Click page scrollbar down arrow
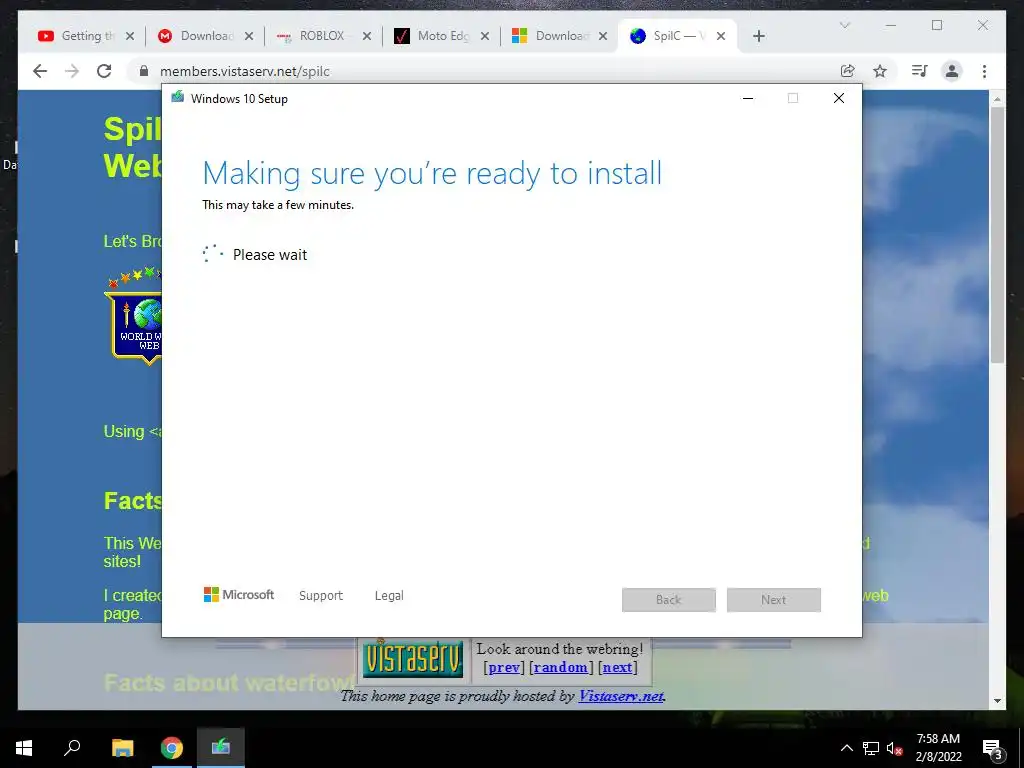Image resolution: width=1024 pixels, height=768 pixels. click(997, 701)
